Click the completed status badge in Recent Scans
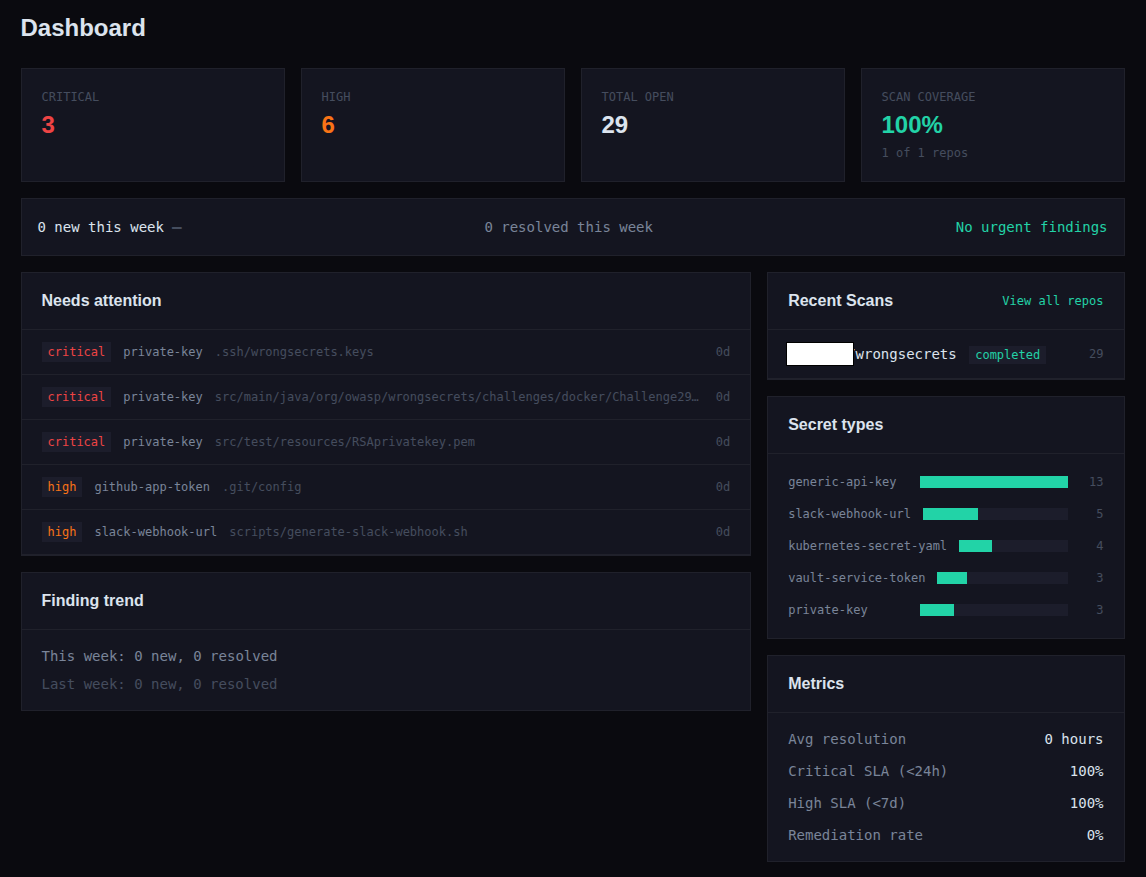Image resolution: width=1146 pixels, height=877 pixels. tap(1007, 354)
